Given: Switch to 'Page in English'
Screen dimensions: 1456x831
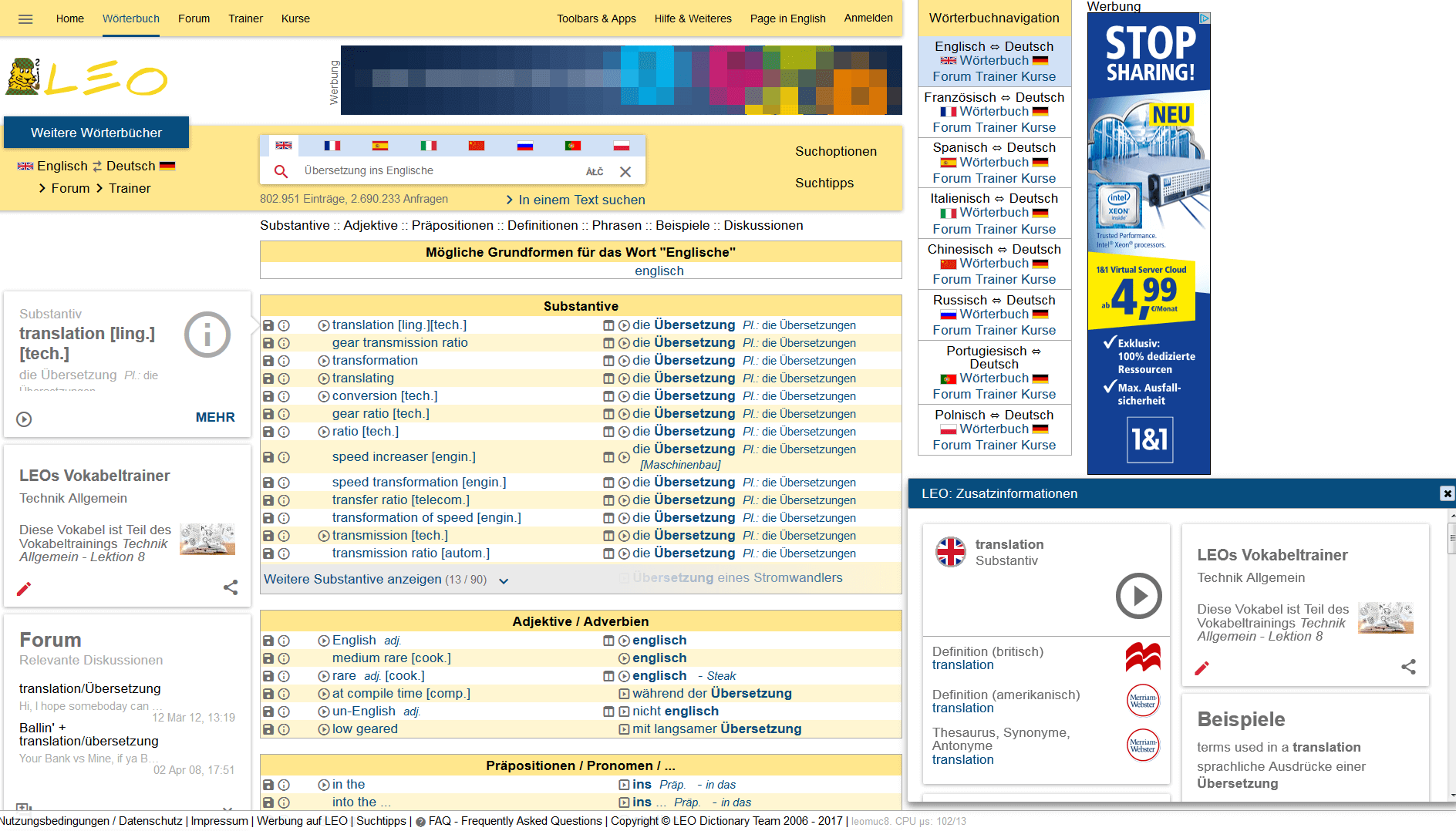Looking at the screenshot, I should 787,19.
